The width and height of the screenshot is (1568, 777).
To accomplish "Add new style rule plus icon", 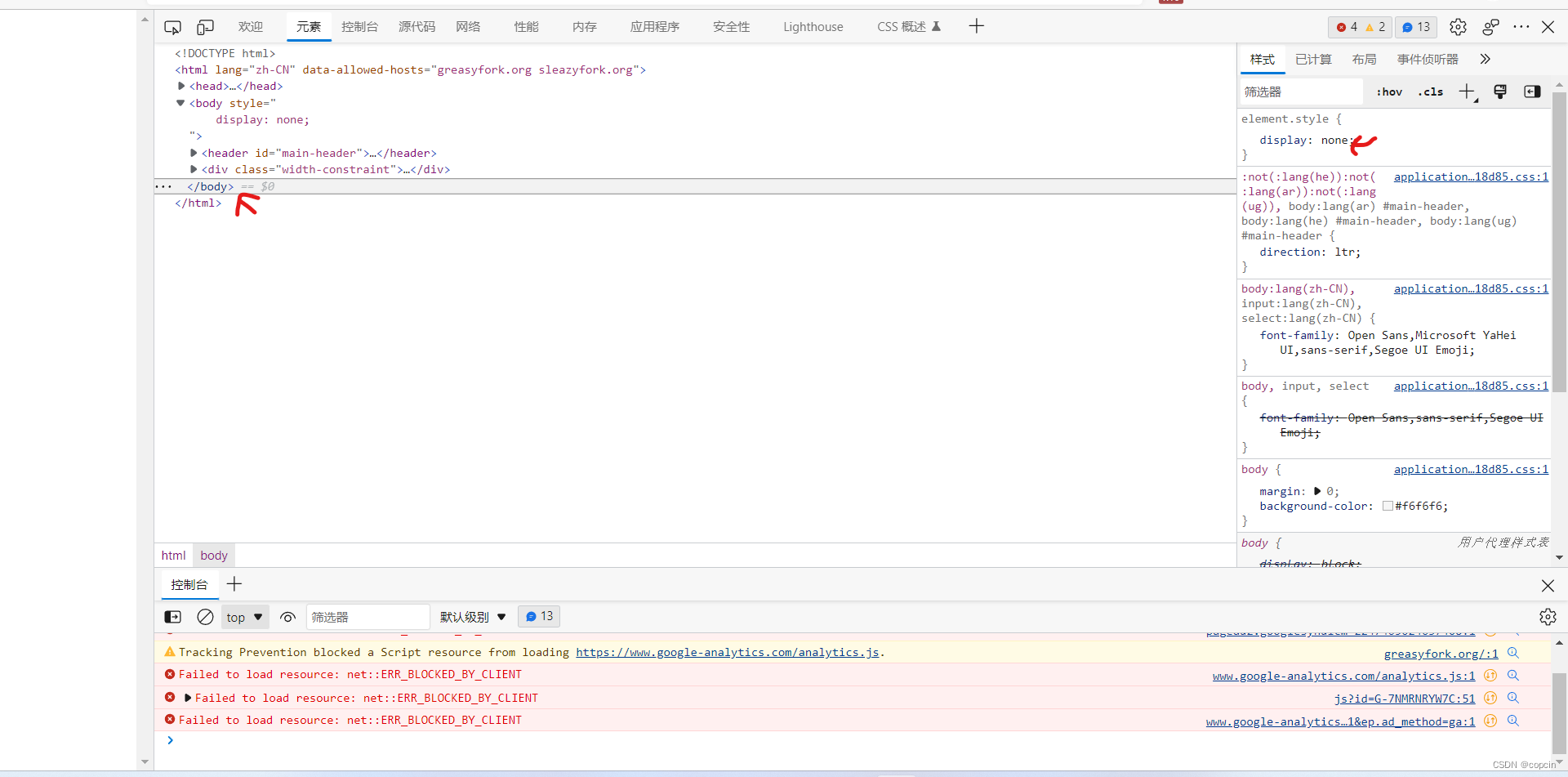I will [x=1468, y=92].
